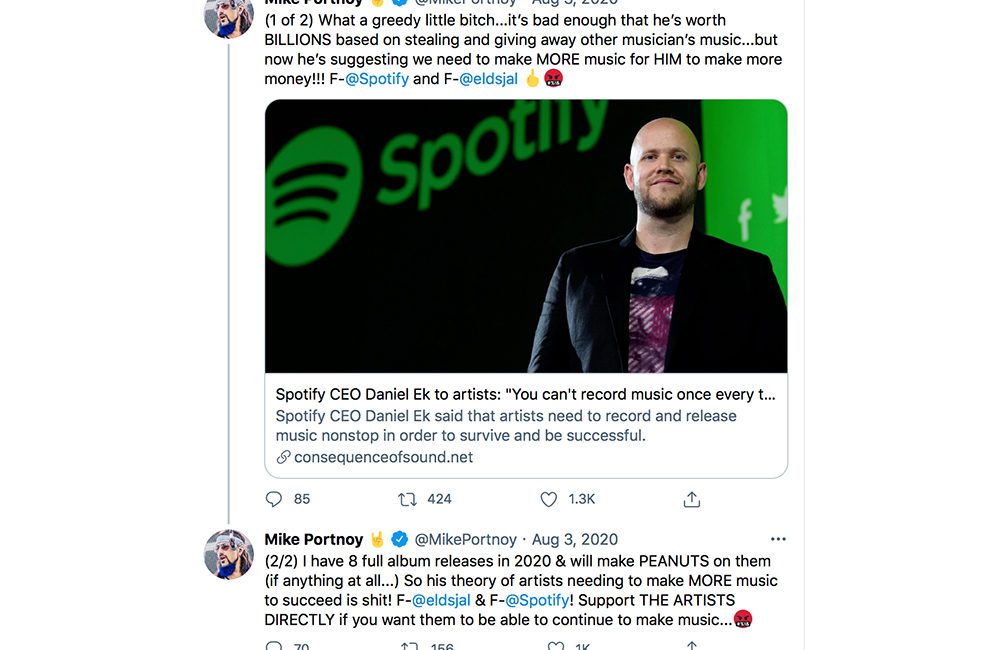
Task: Share the first tweet via the share icon
Action: pyautogui.click(x=691, y=498)
